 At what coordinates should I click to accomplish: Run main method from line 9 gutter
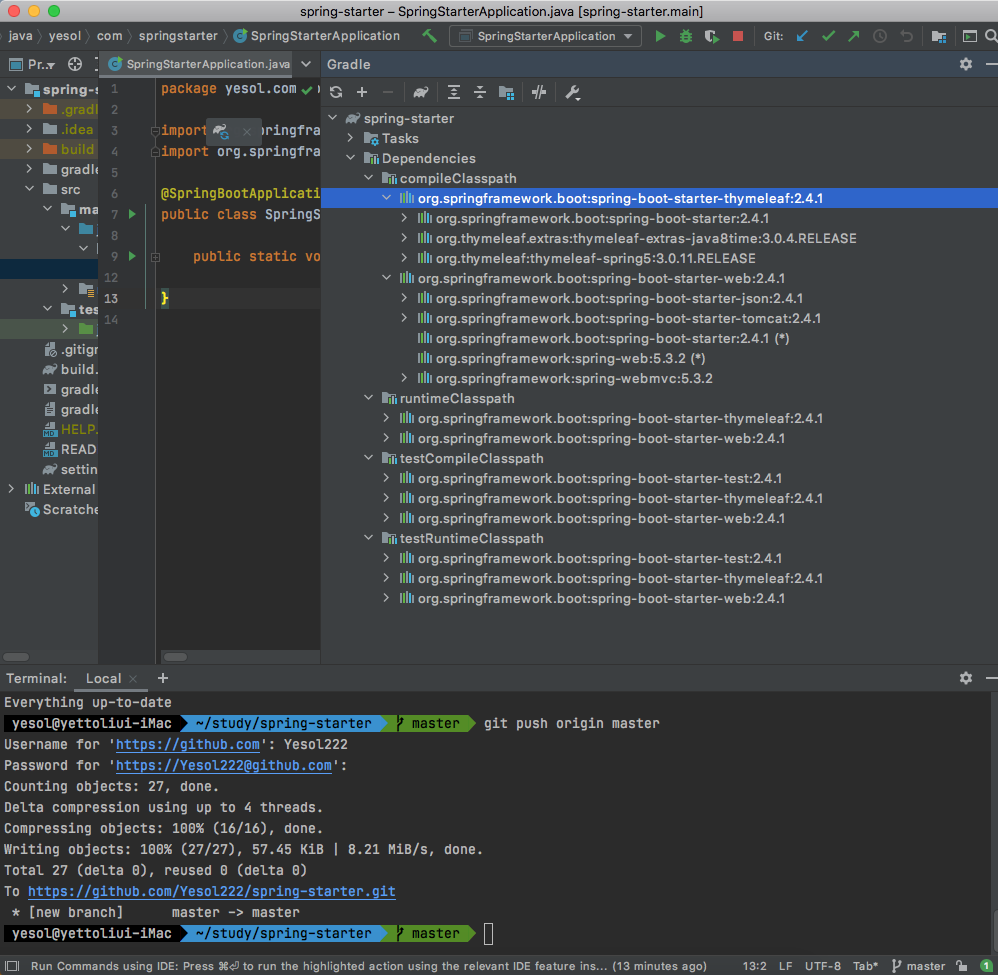tap(132, 256)
